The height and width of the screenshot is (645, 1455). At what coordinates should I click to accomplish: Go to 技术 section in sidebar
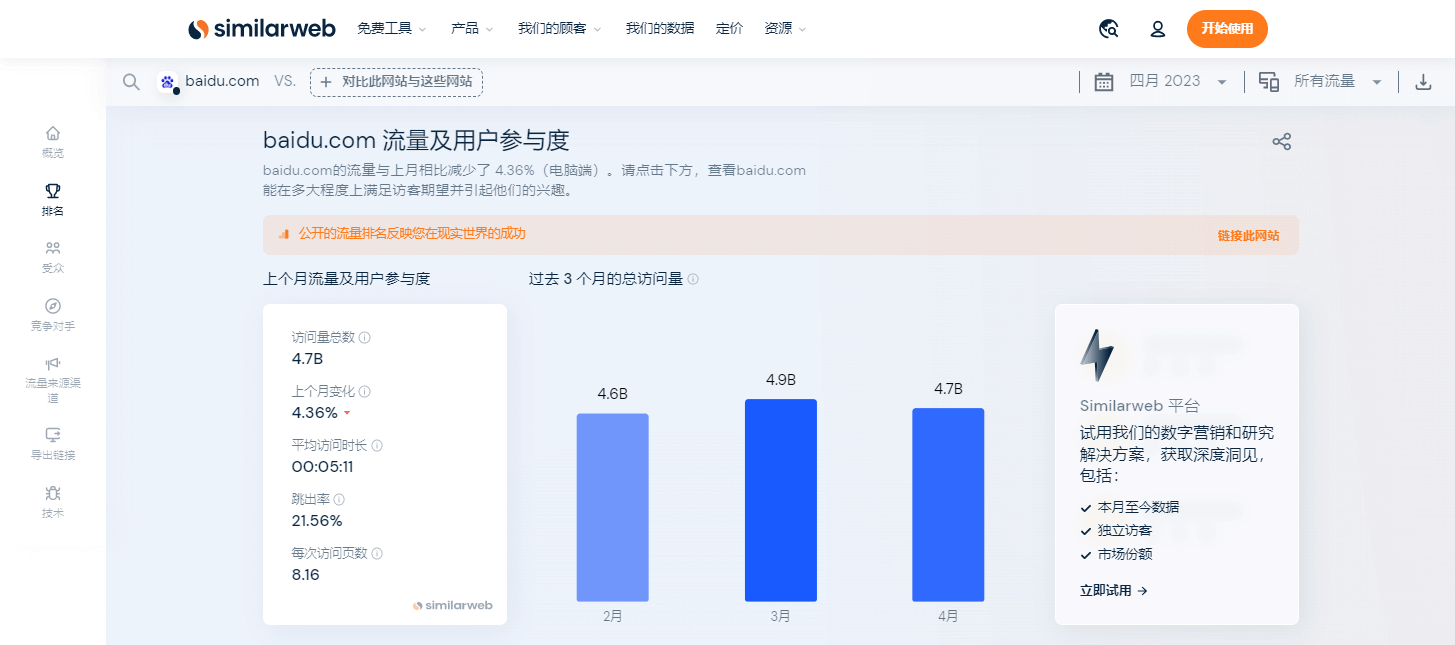(x=53, y=501)
